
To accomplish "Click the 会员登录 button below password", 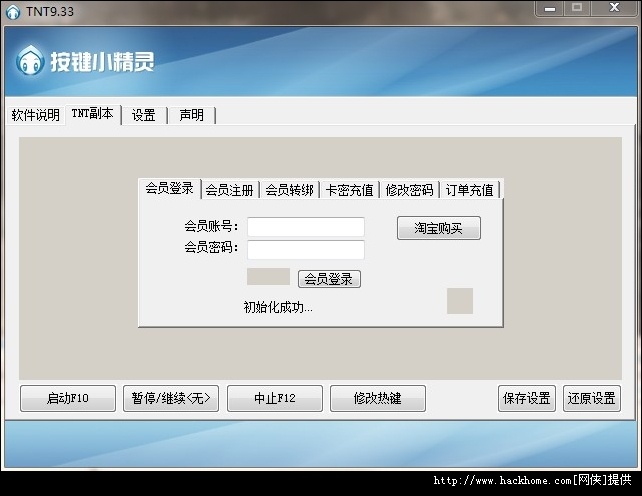I will point(329,279).
